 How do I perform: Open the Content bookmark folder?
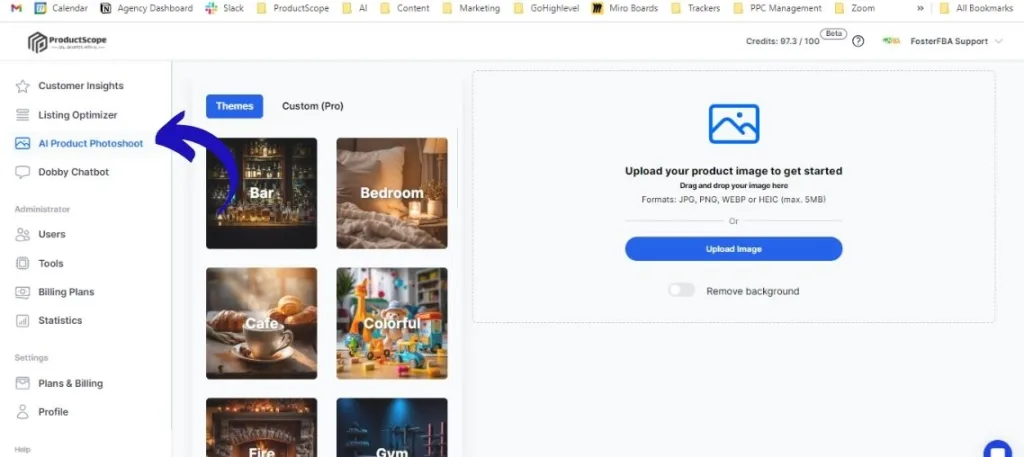[x=405, y=8]
